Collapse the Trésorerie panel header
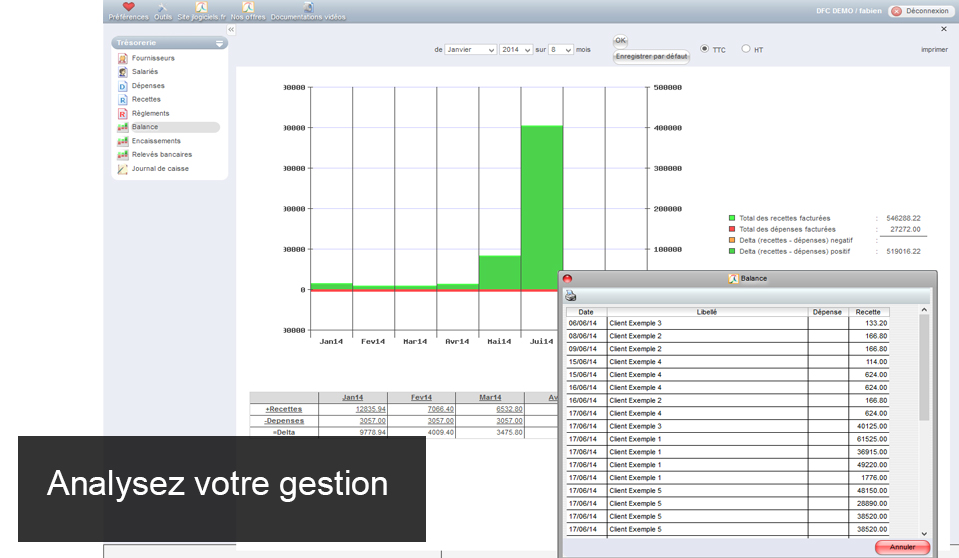Viewport: 959px width, 558px height. (x=219, y=43)
